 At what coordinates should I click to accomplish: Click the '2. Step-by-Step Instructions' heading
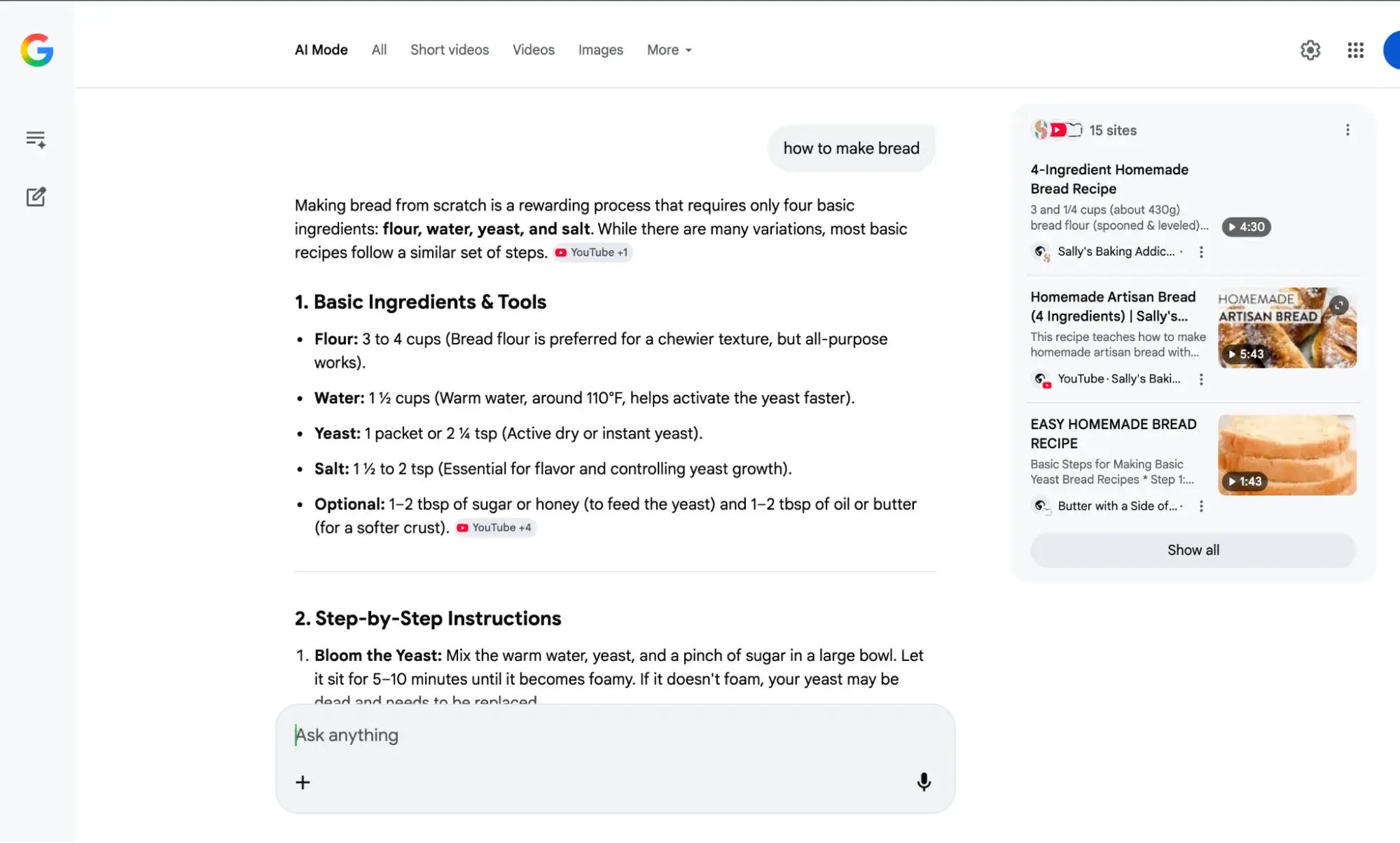pyautogui.click(x=428, y=619)
